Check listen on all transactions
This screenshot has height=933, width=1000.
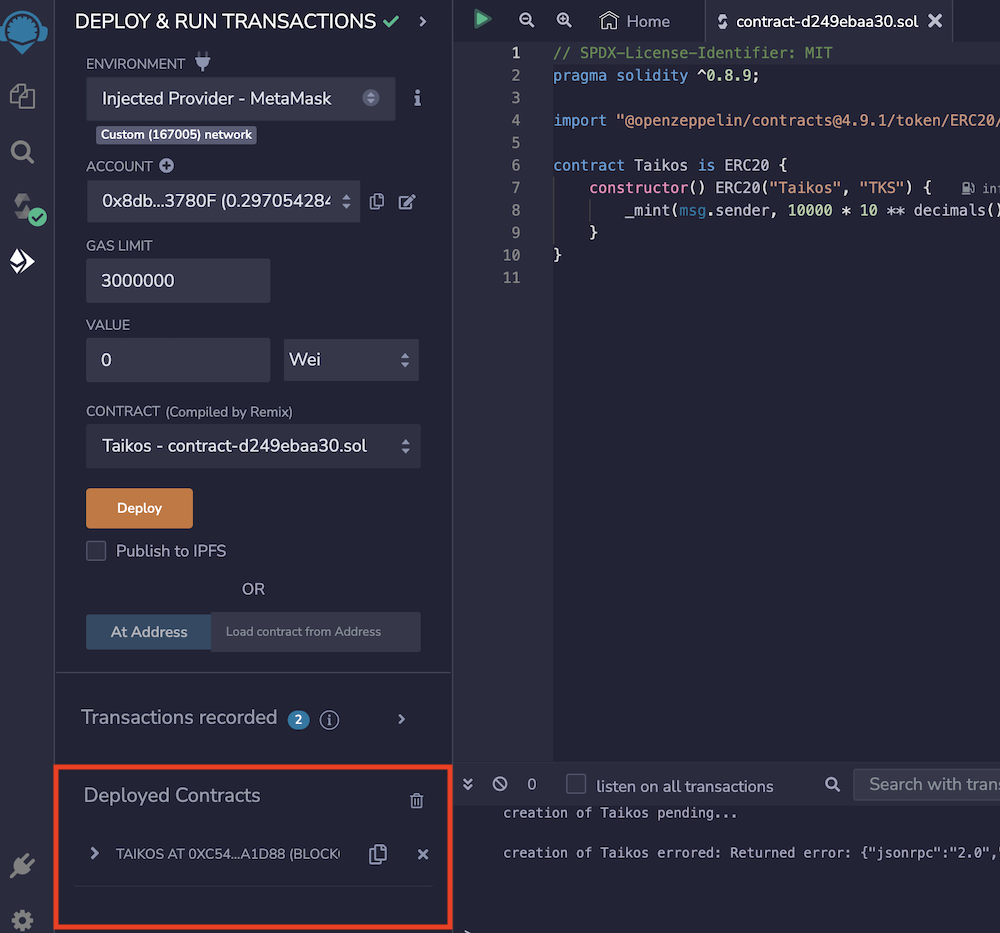pos(576,785)
